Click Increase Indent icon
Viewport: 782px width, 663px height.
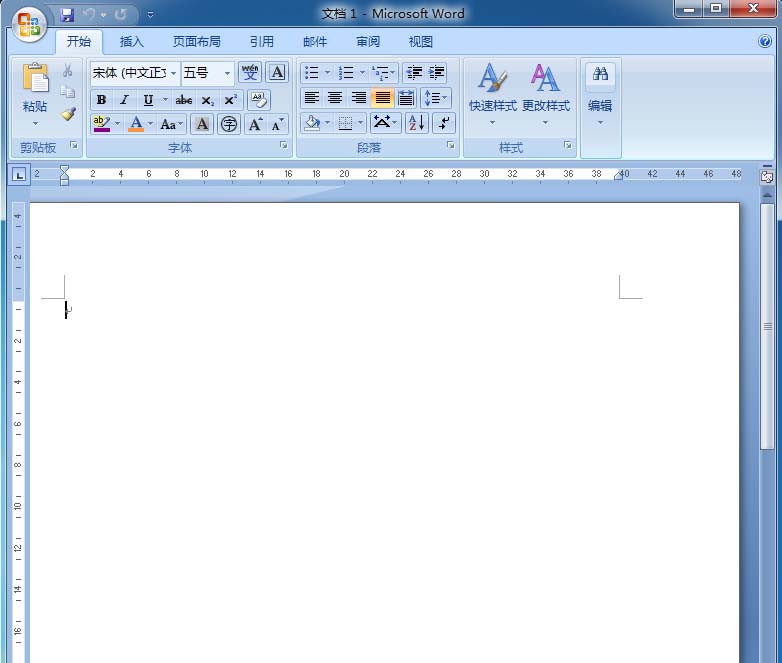click(436, 73)
